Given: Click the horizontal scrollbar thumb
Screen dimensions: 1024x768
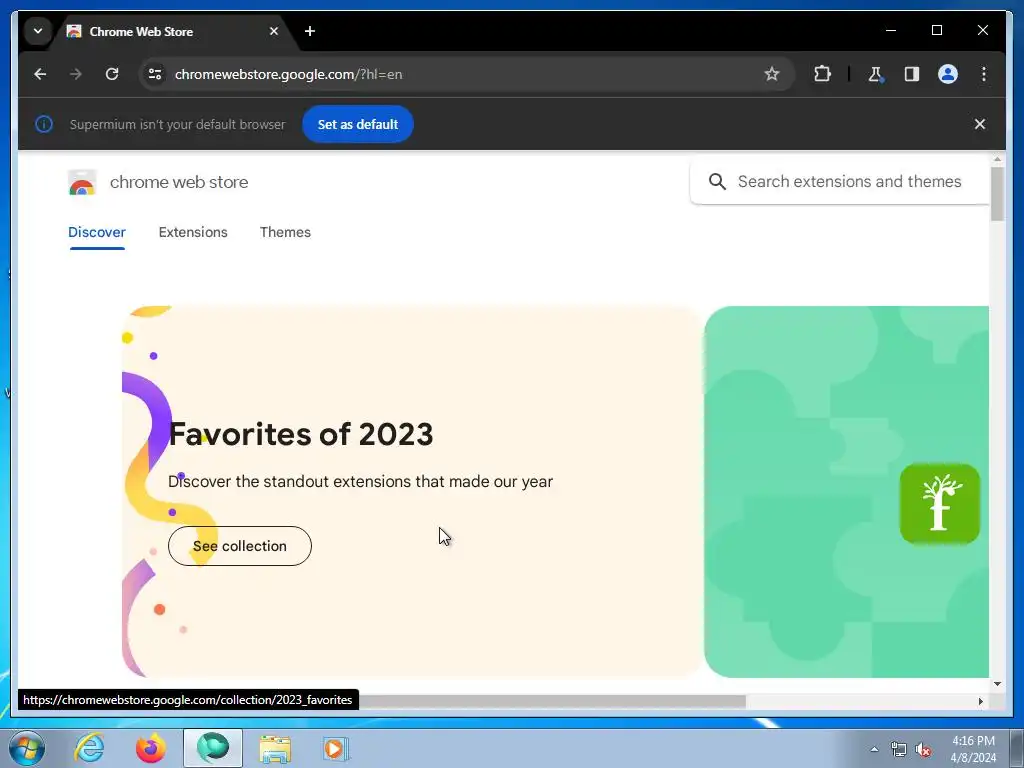Looking at the screenshot, I should pyautogui.click(x=552, y=701).
